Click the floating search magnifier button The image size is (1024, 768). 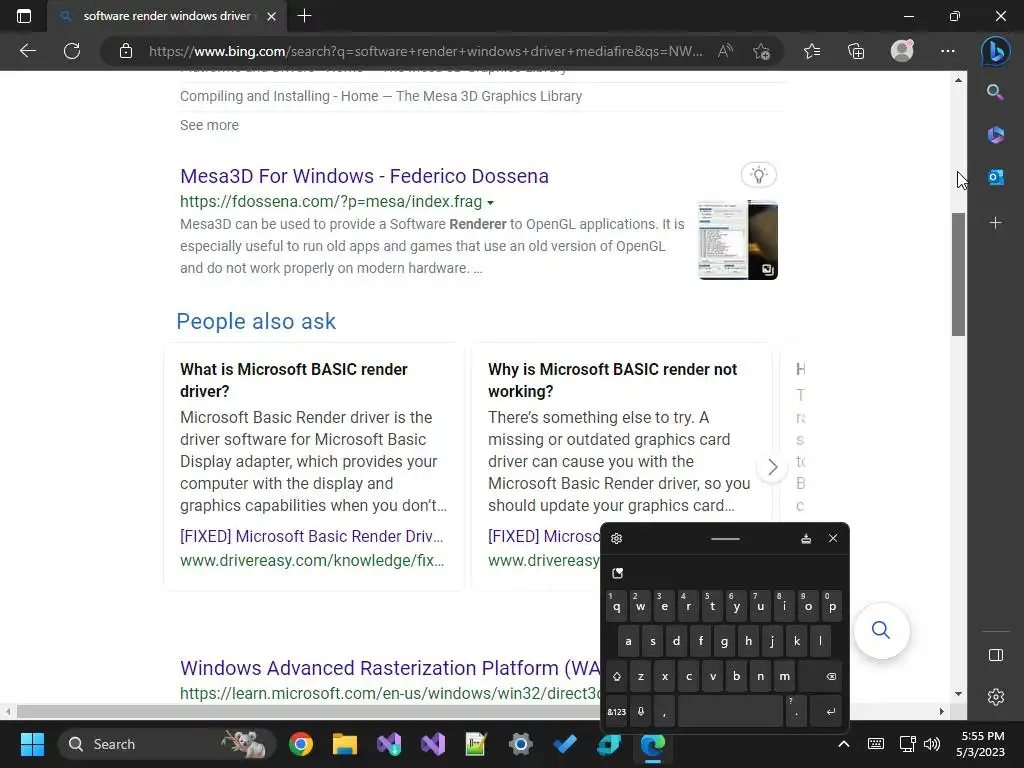pos(881,630)
